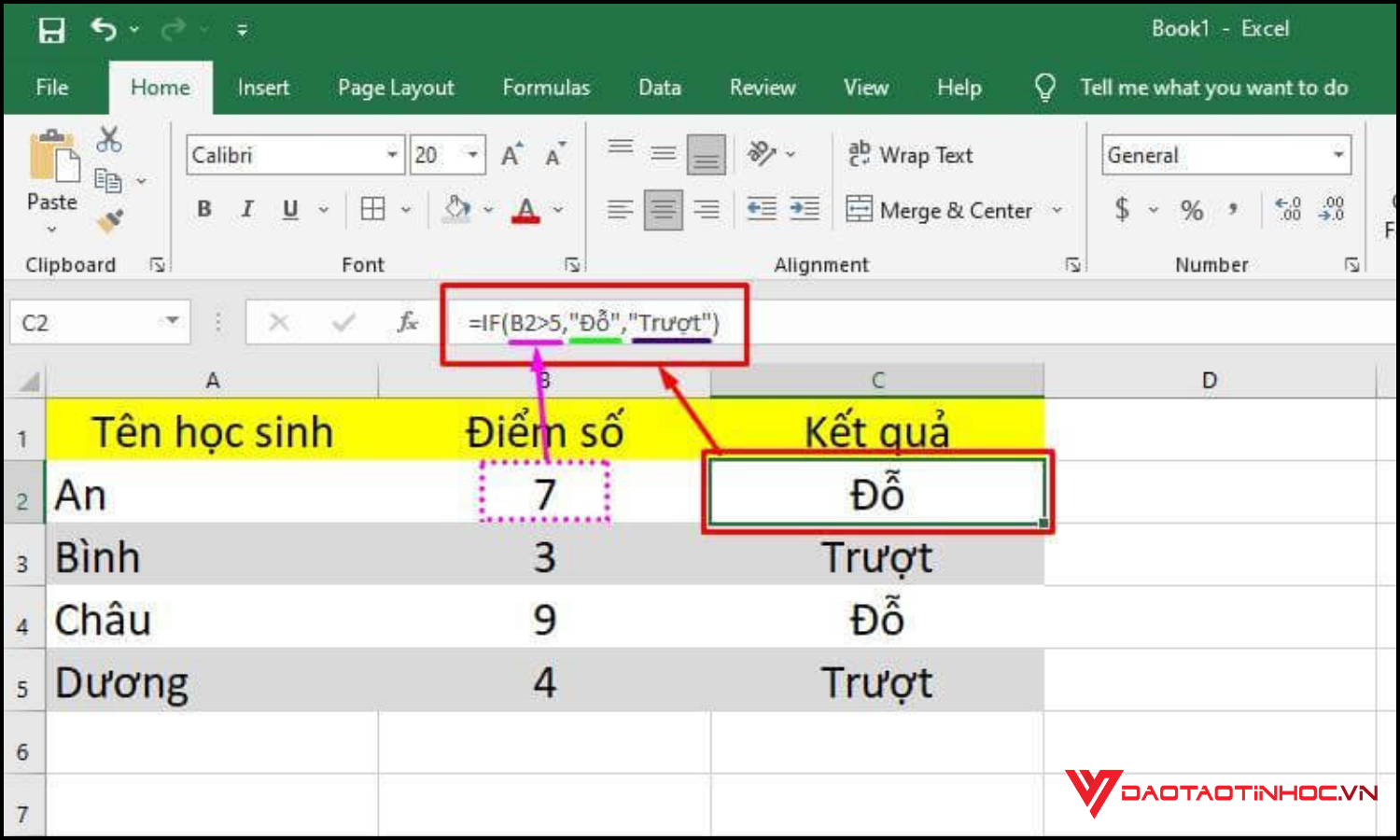
Task: Click the Underline icon
Action: pyautogui.click(x=290, y=209)
